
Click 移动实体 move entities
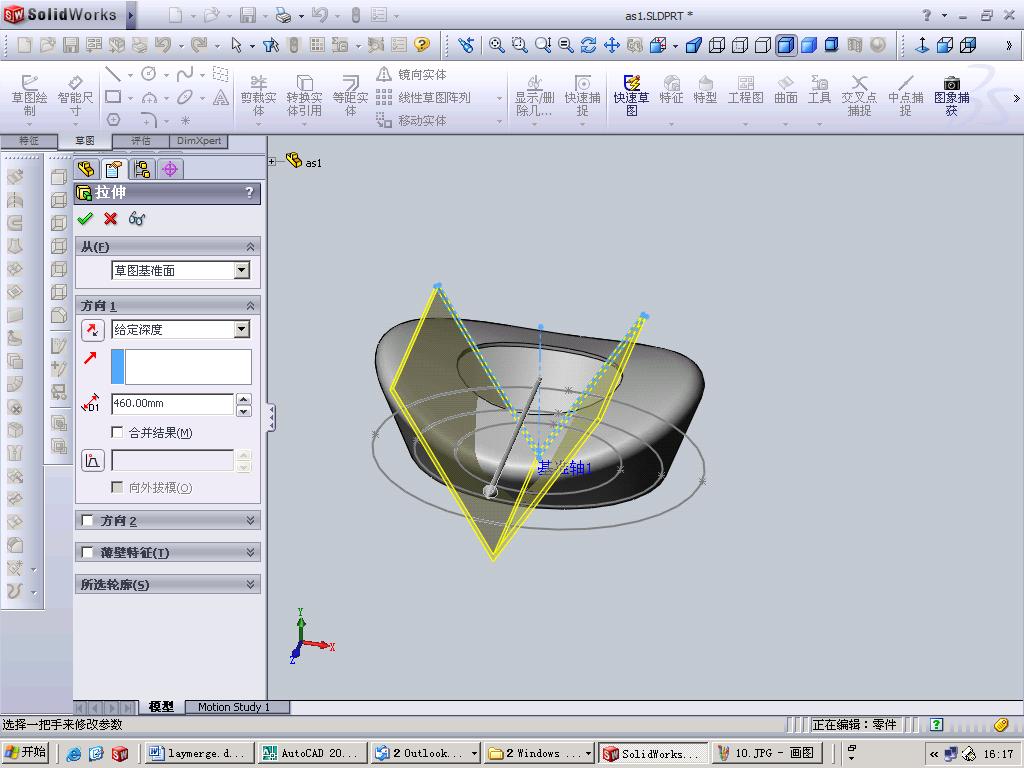coord(412,120)
